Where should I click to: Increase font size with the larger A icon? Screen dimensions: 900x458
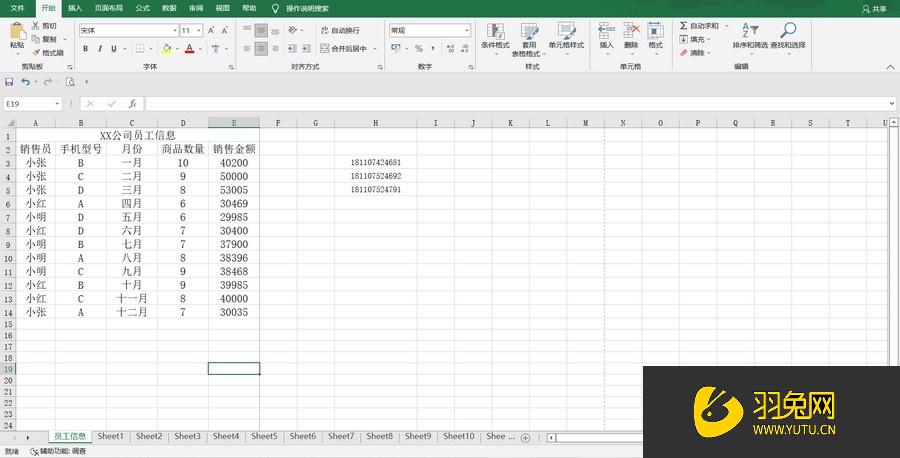211,30
